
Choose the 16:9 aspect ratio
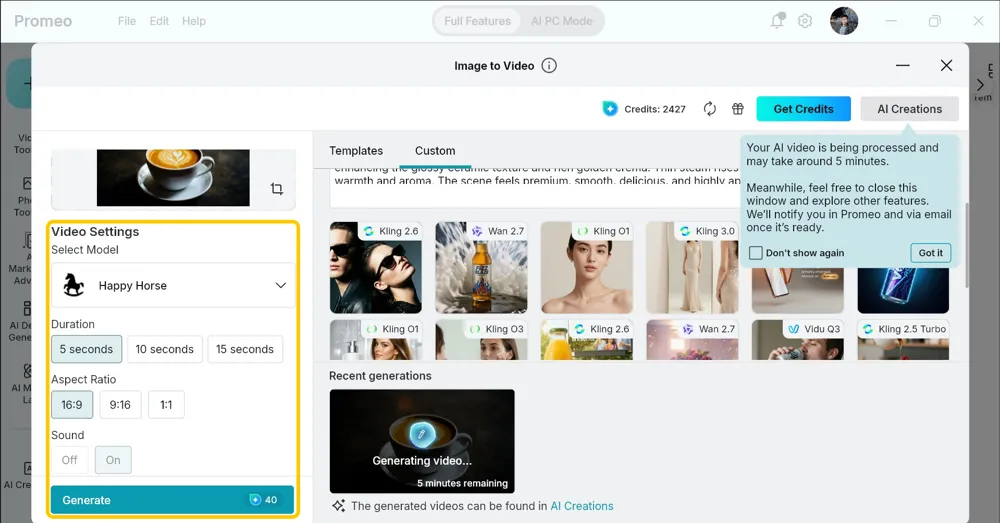72,404
